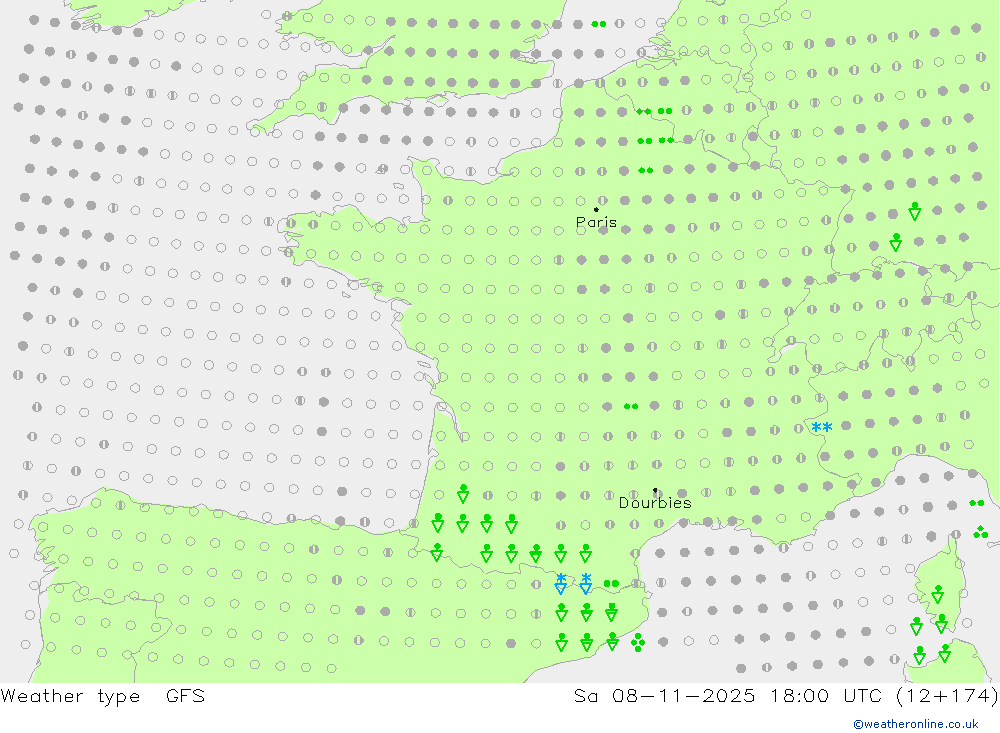Image resolution: width=1000 pixels, height=733 pixels.
Task: Click the green double-dot symbol beside the blue snow-shower symbols
Action: pos(611,583)
